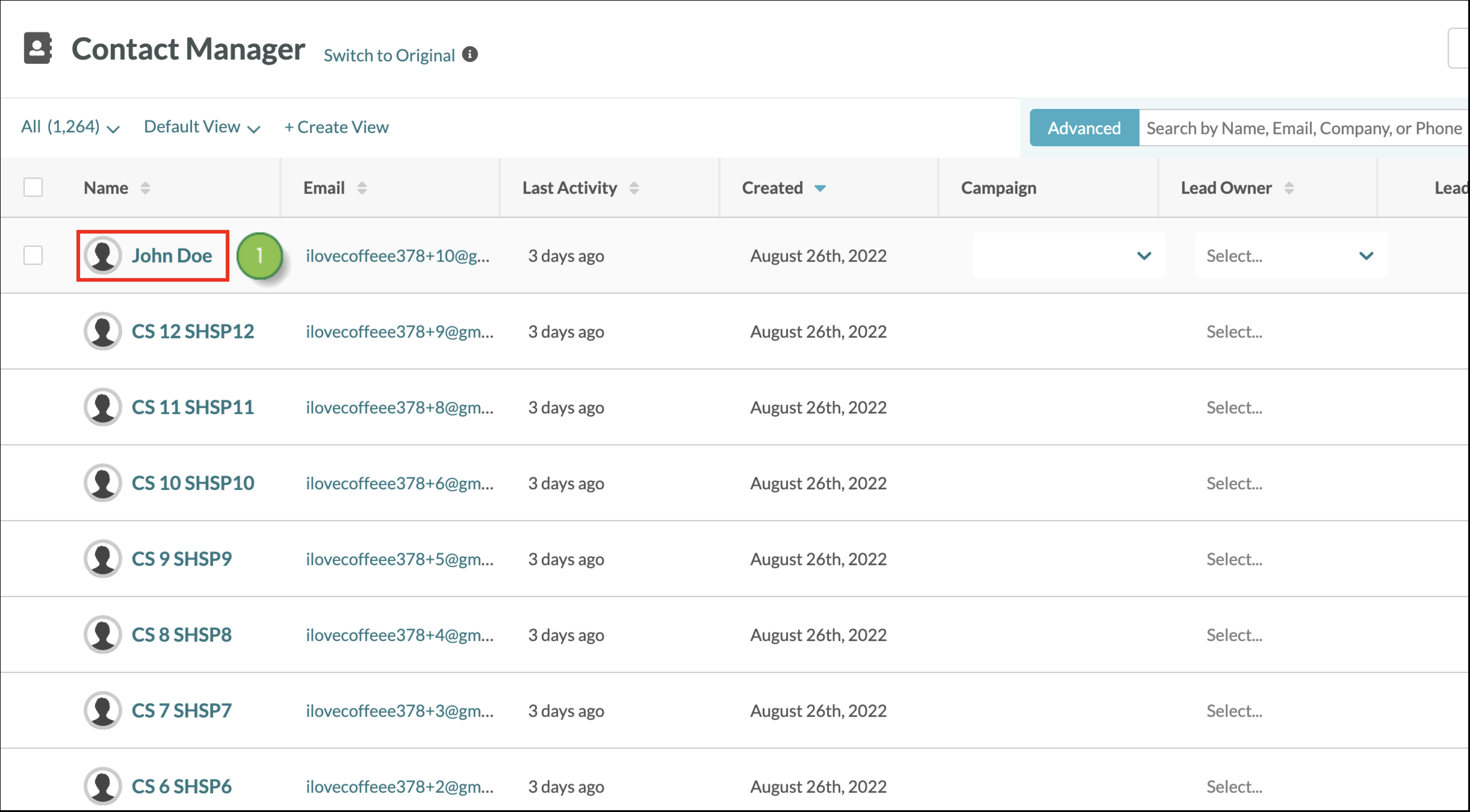Open the CS 7 SHSP7 contact link
This screenshot has width=1470, height=812.
(181, 711)
